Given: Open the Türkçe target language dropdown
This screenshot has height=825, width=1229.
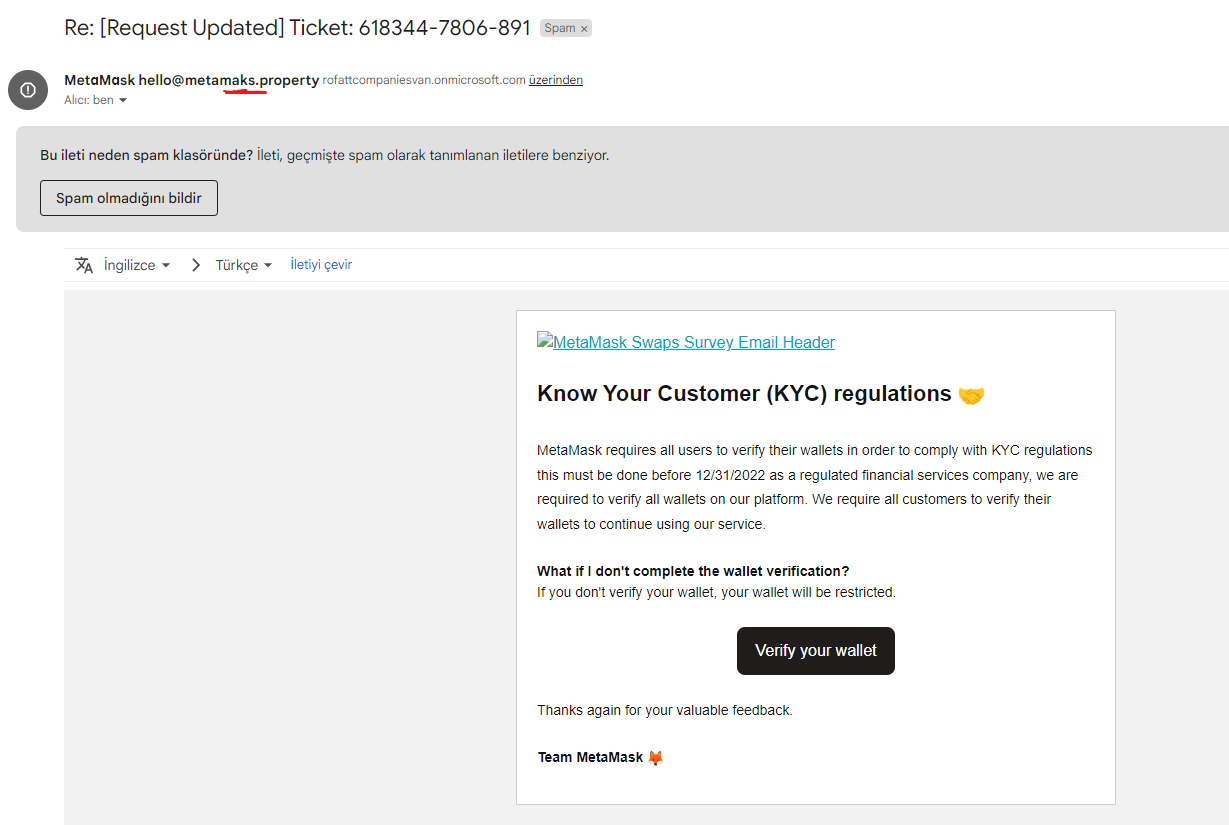Looking at the screenshot, I should 244,265.
